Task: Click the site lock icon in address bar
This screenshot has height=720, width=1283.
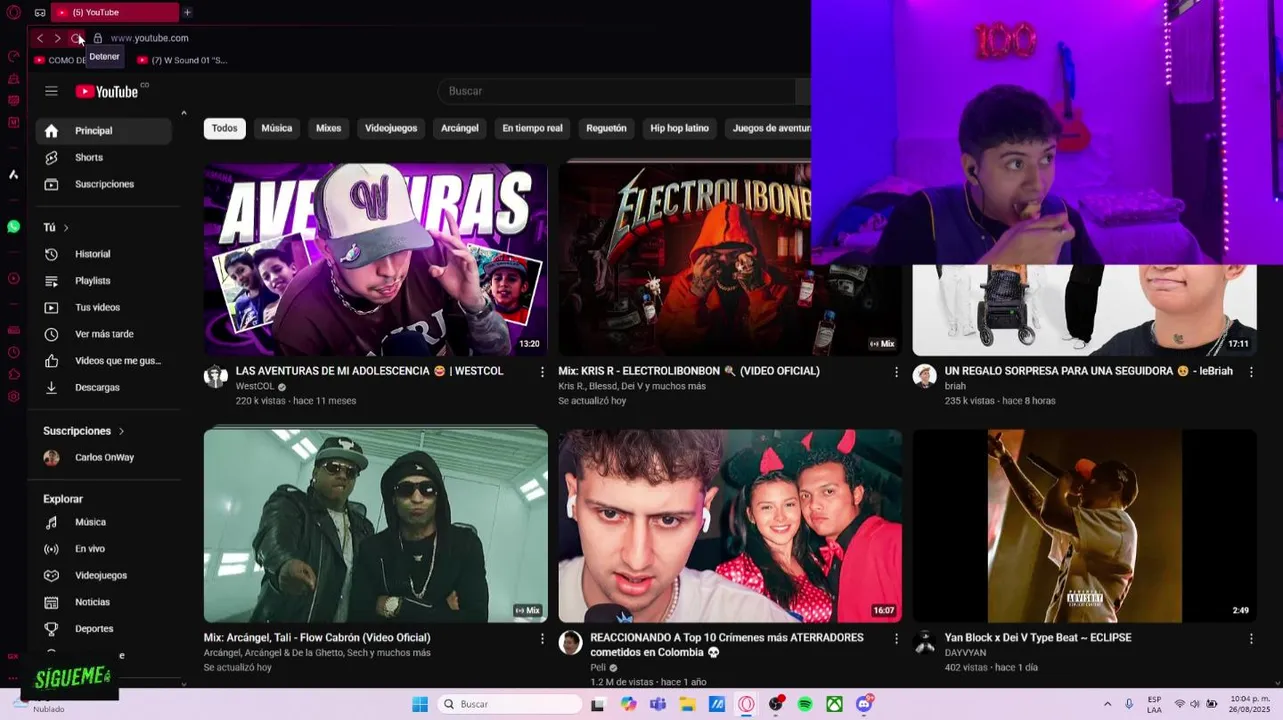Action: pyautogui.click(x=98, y=38)
